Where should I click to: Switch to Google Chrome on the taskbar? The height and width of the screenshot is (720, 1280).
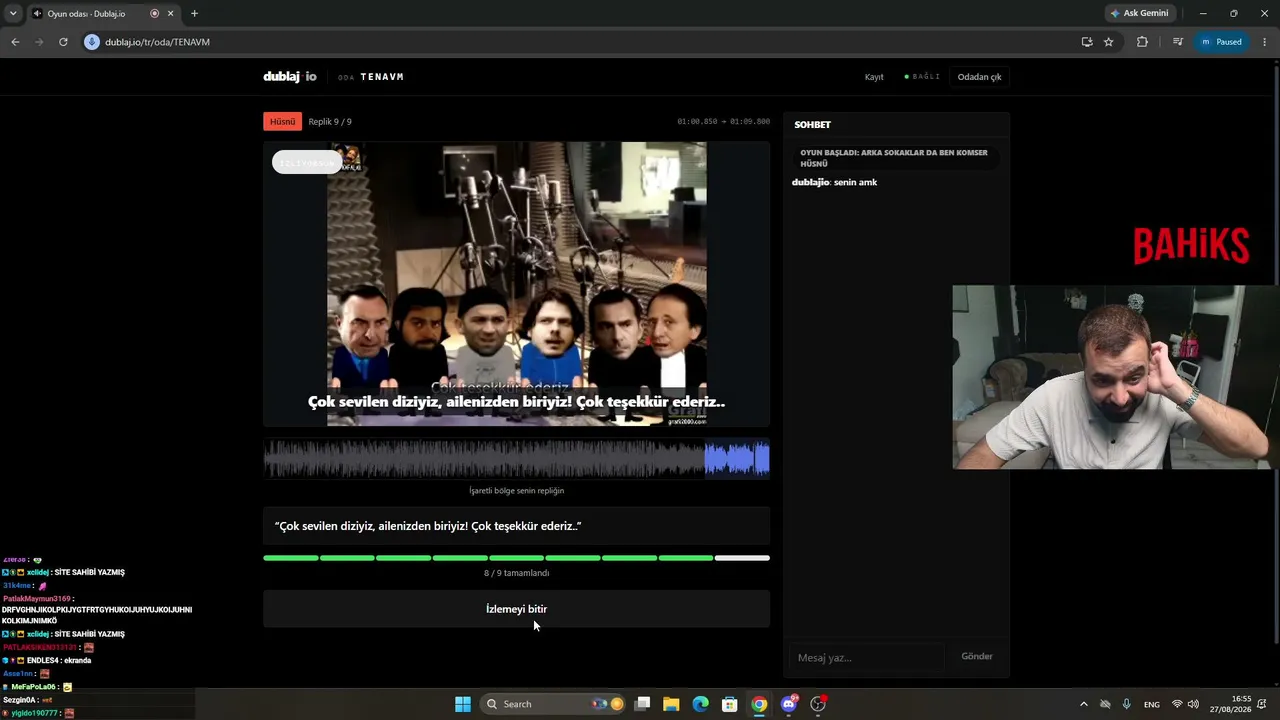point(760,704)
